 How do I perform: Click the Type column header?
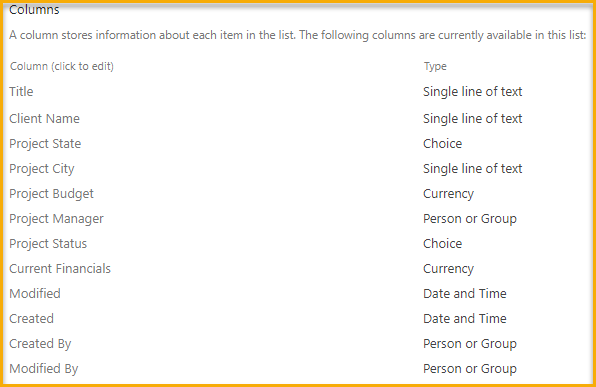point(435,67)
